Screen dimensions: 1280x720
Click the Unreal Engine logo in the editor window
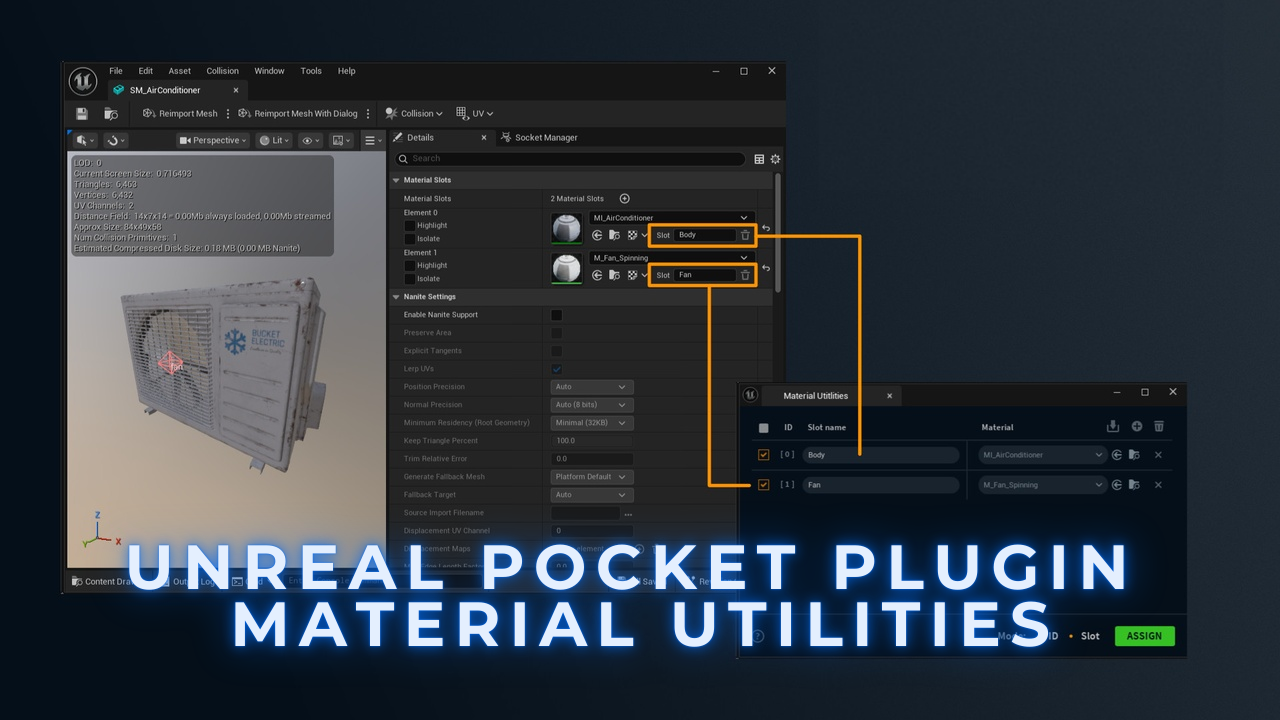point(83,81)
